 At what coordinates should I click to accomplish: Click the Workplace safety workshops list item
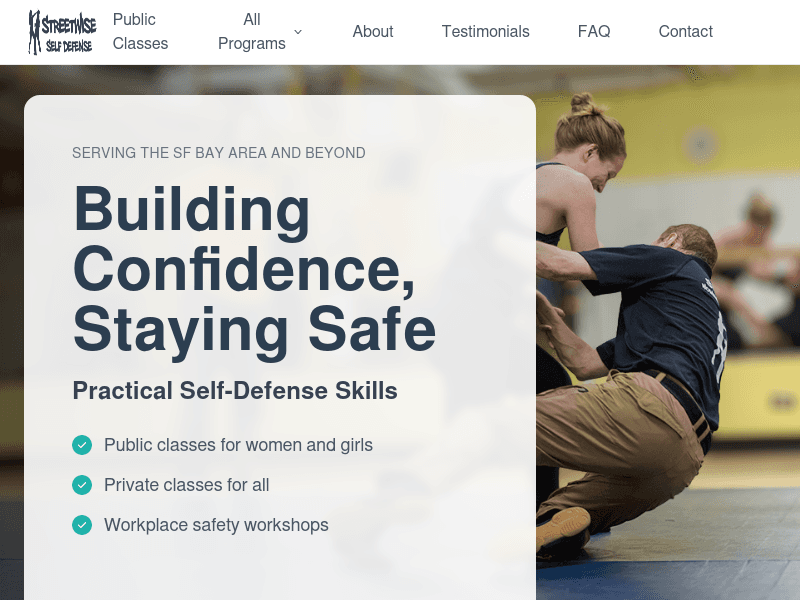click(216, 525)
